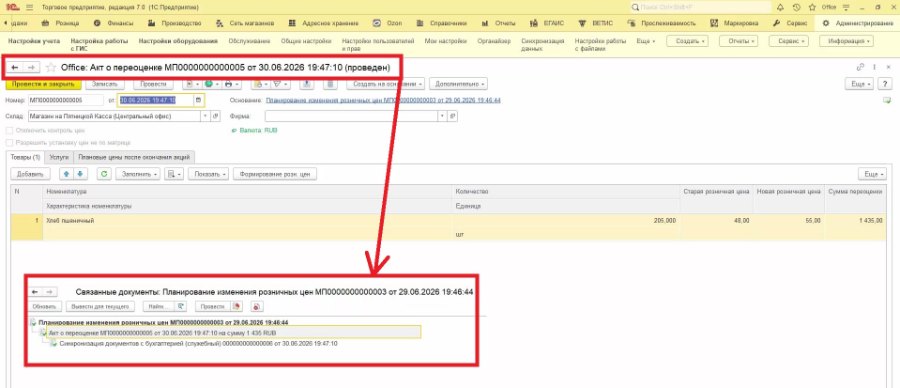Click the search icon next to Найти
This screenshot has height=388, width=900.
(x=181, y=306)
